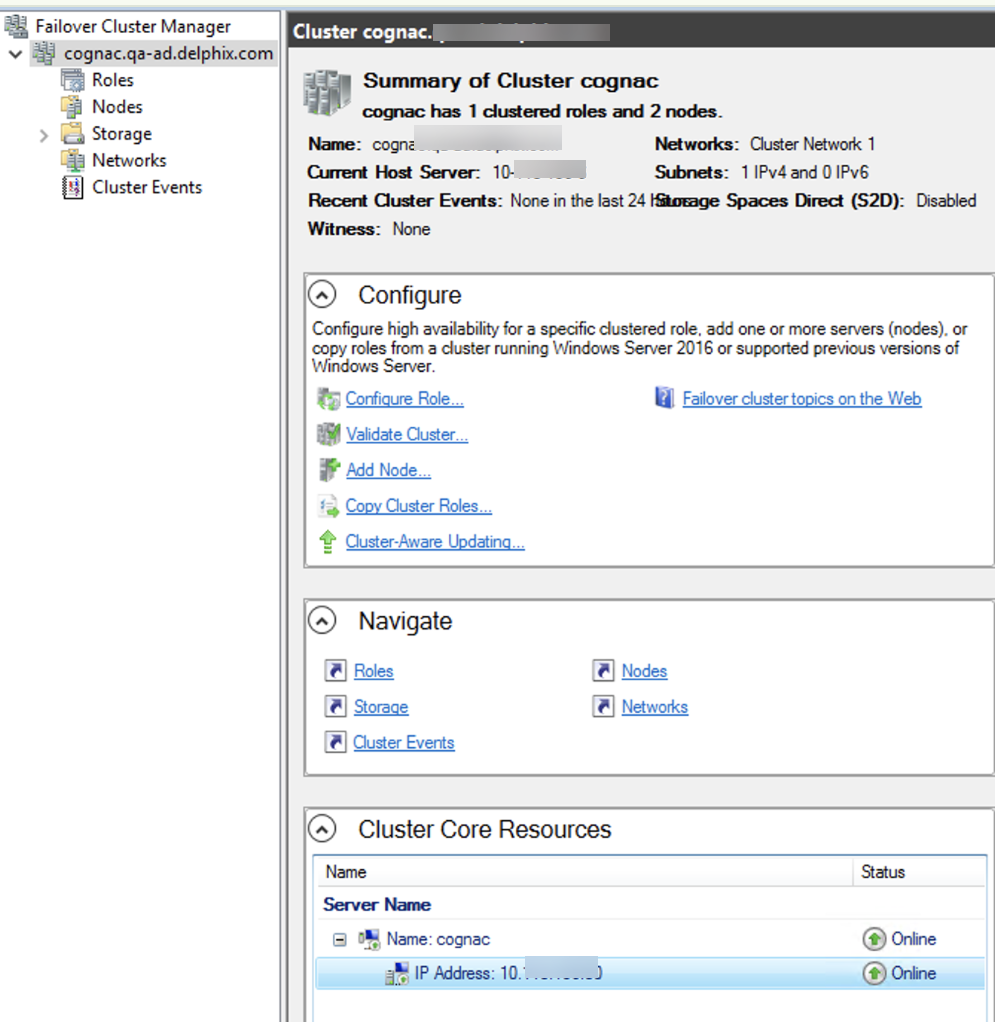Click the Roles shortcut icon in Navigate
This screenshot has width=995, height=1022.
(x=336, y=671)
